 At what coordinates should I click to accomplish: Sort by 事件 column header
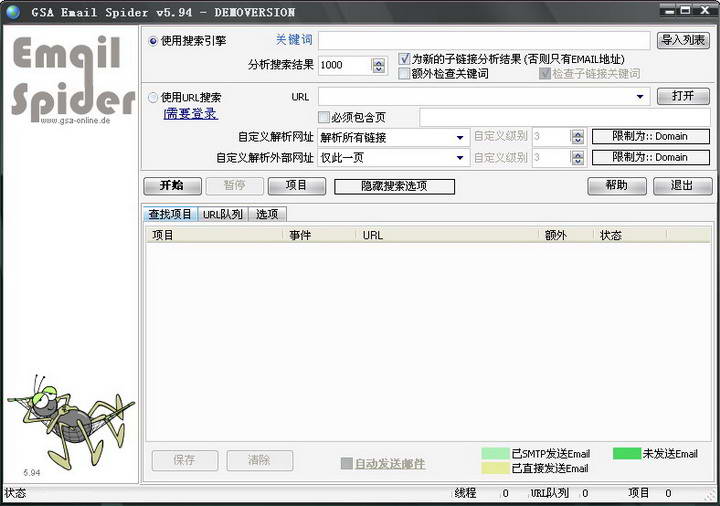point(319,235)
